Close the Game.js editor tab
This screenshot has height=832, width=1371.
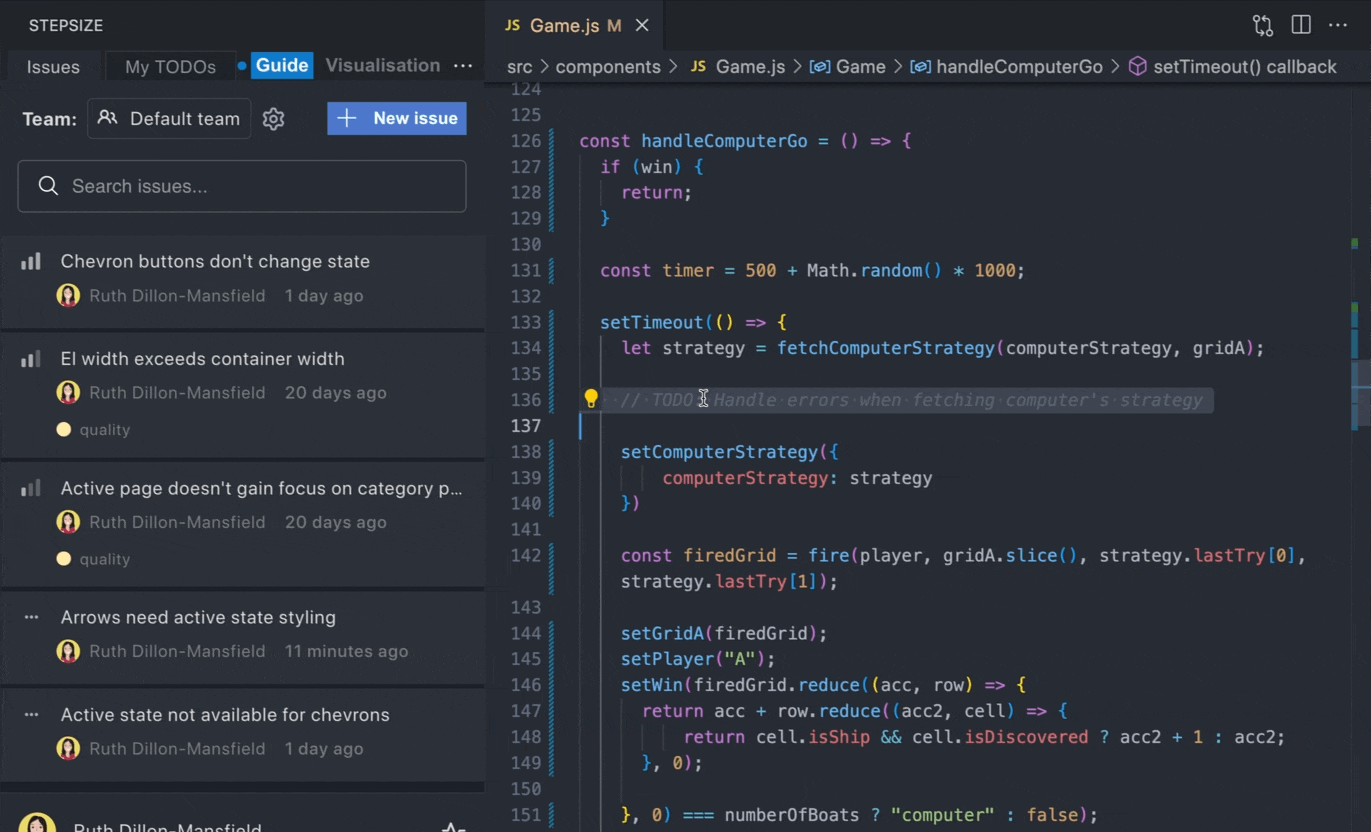[642, 25]
